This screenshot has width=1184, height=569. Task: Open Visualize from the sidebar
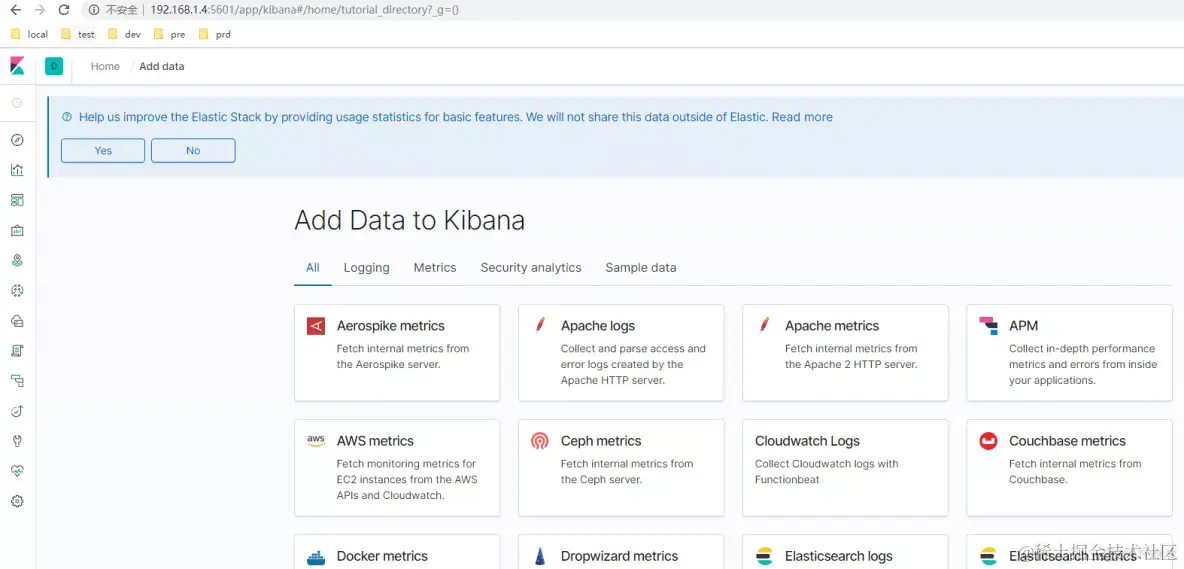(x=17, y=170)
